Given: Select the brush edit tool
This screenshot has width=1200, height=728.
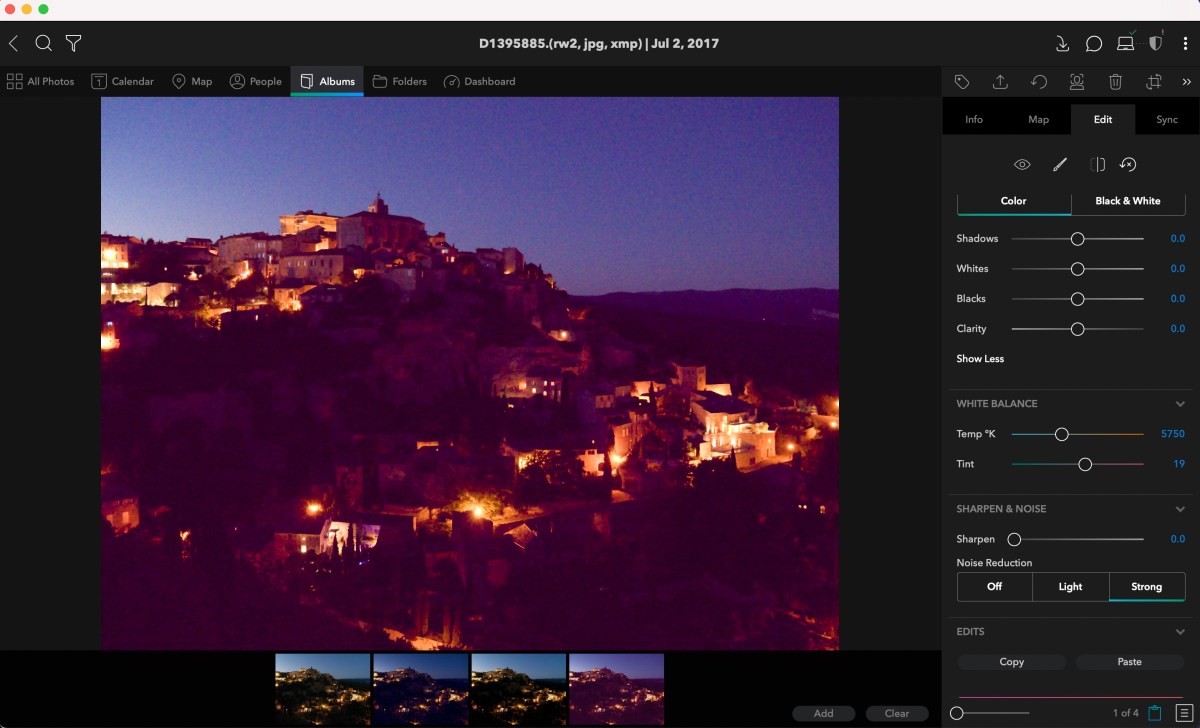Looking at the screenshot, I should click(x=1060, y=165).
